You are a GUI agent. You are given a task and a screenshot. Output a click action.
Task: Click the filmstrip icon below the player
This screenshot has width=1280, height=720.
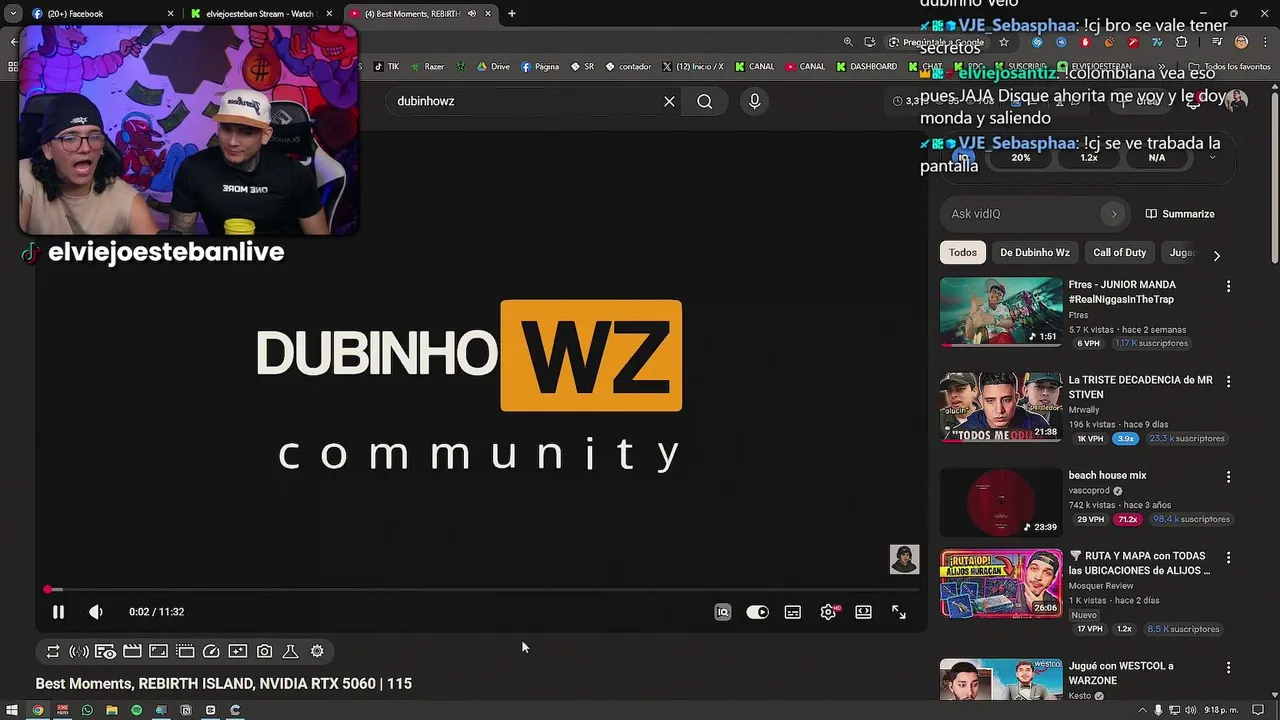pyautogui.click(x=185, y=651)
